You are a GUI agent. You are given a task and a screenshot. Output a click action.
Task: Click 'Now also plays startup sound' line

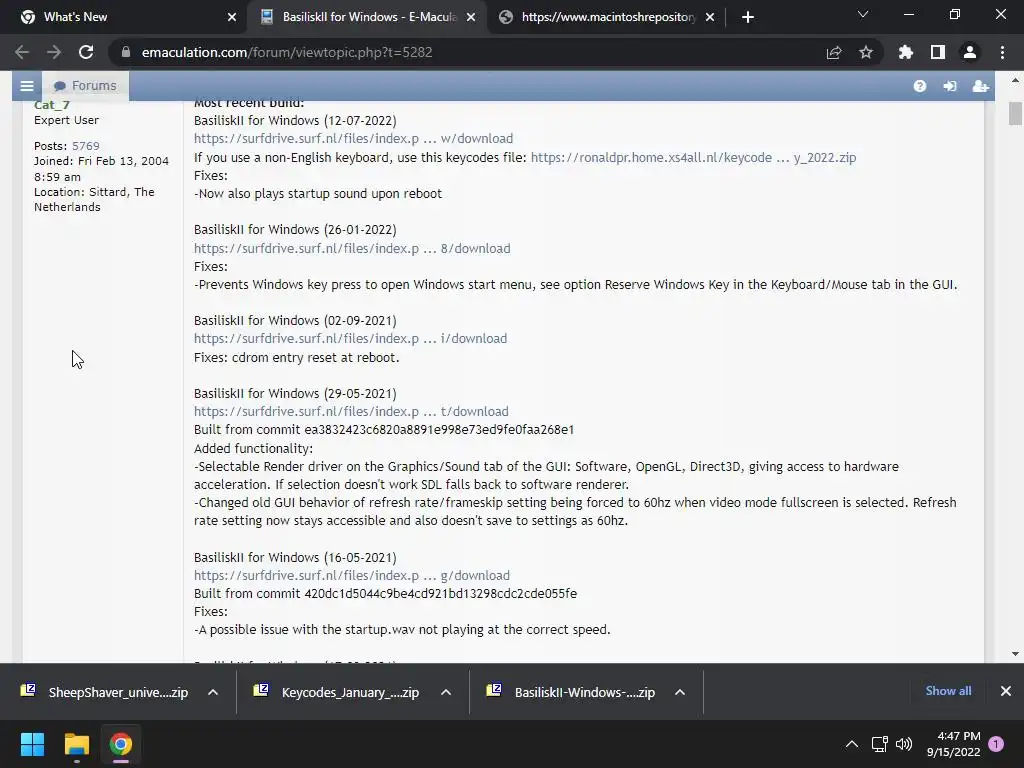point(318,193)
